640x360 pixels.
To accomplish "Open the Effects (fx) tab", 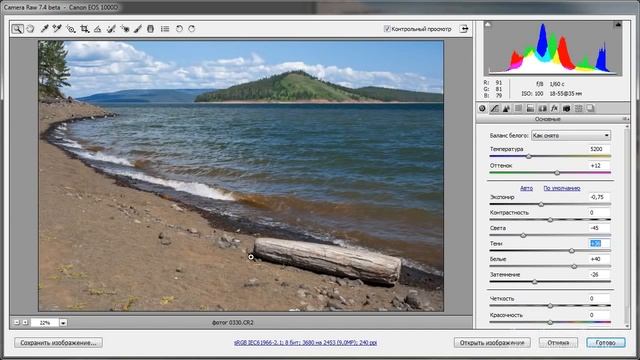I will click(x=554, y=108).
